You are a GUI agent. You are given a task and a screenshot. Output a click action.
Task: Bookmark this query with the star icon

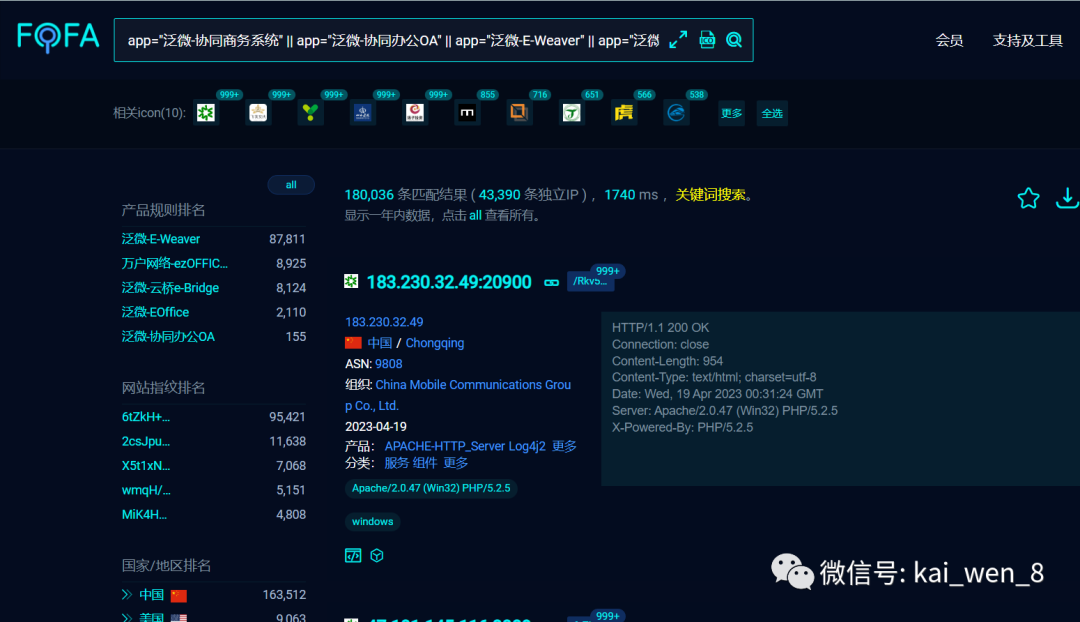click(1028, 198)
